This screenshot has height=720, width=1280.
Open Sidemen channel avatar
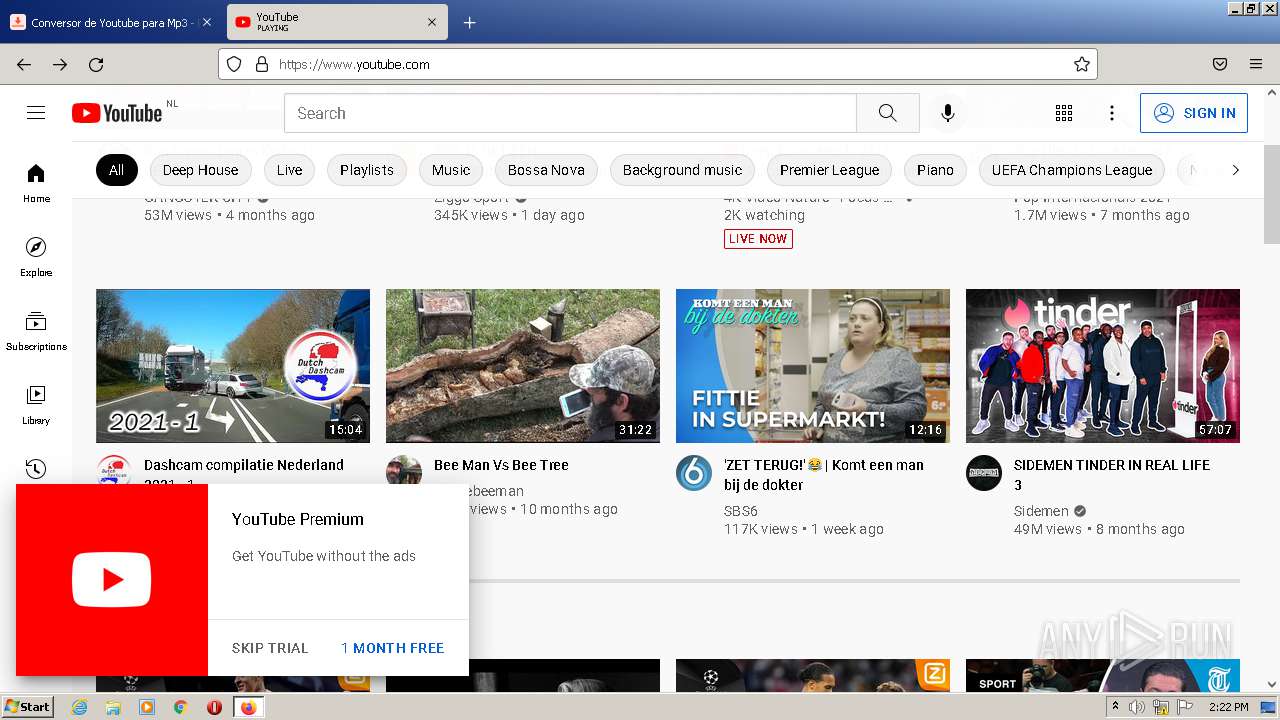(x=984, y=473)
